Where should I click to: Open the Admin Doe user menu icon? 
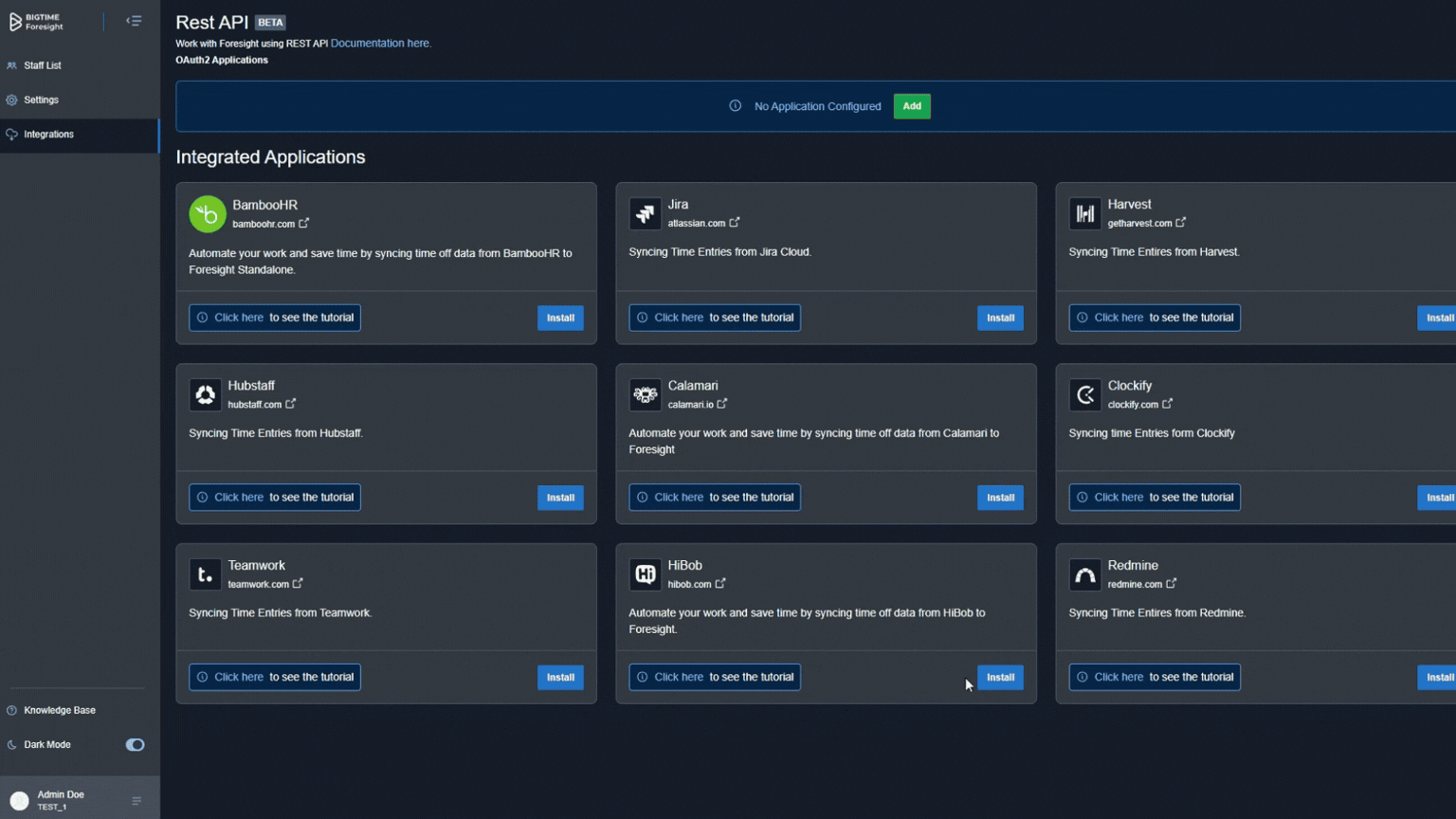point(136,801)
